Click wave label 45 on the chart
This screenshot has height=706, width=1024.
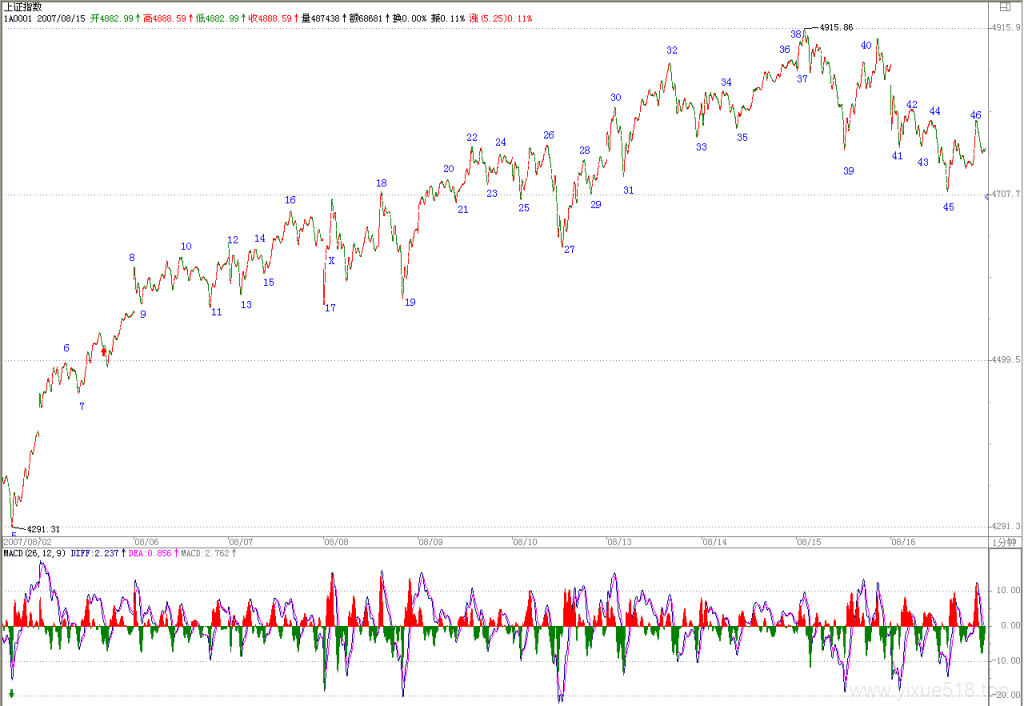click(948, 207)
